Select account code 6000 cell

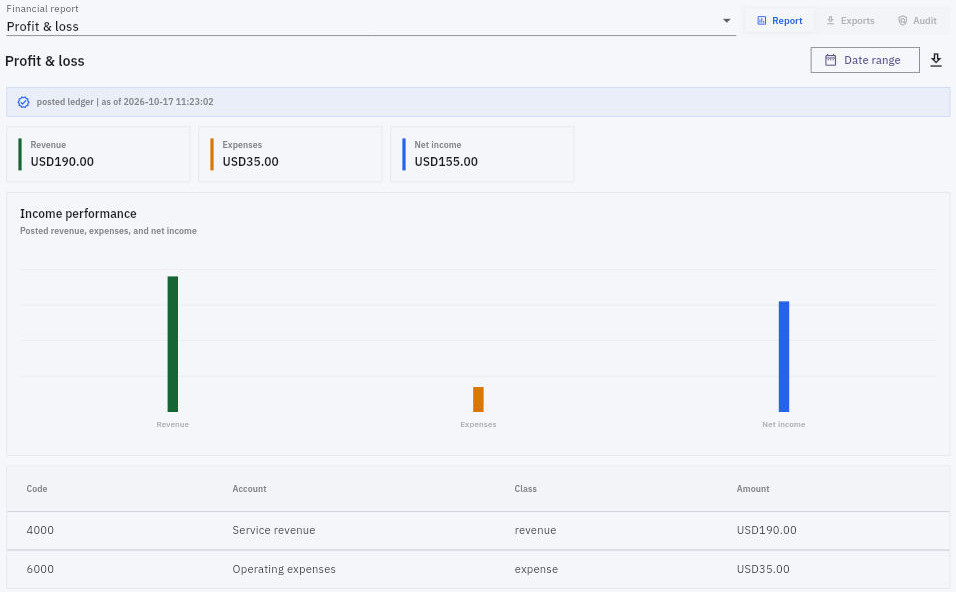click(x=40, y=569)
